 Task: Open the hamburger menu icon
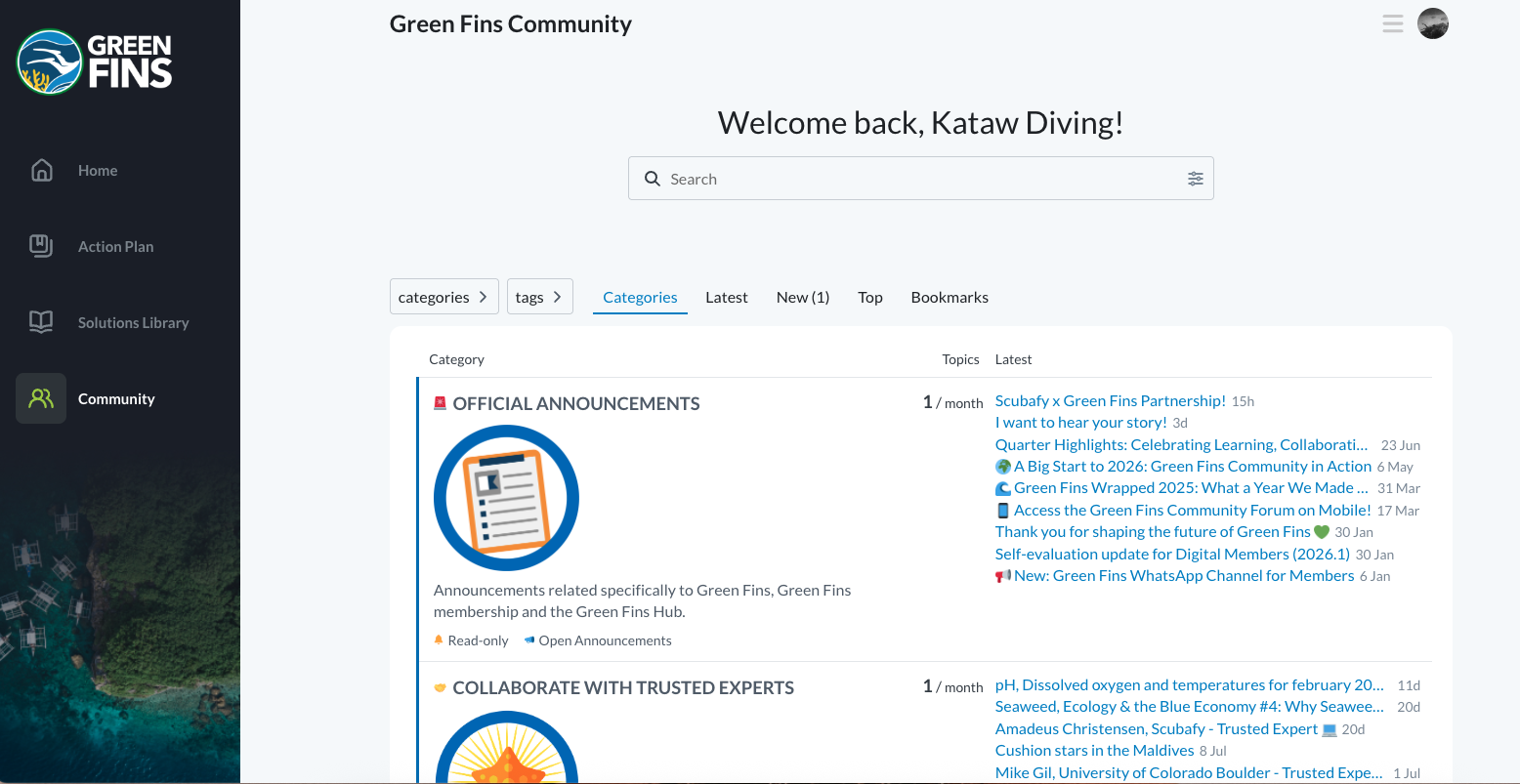point(1393,23)
